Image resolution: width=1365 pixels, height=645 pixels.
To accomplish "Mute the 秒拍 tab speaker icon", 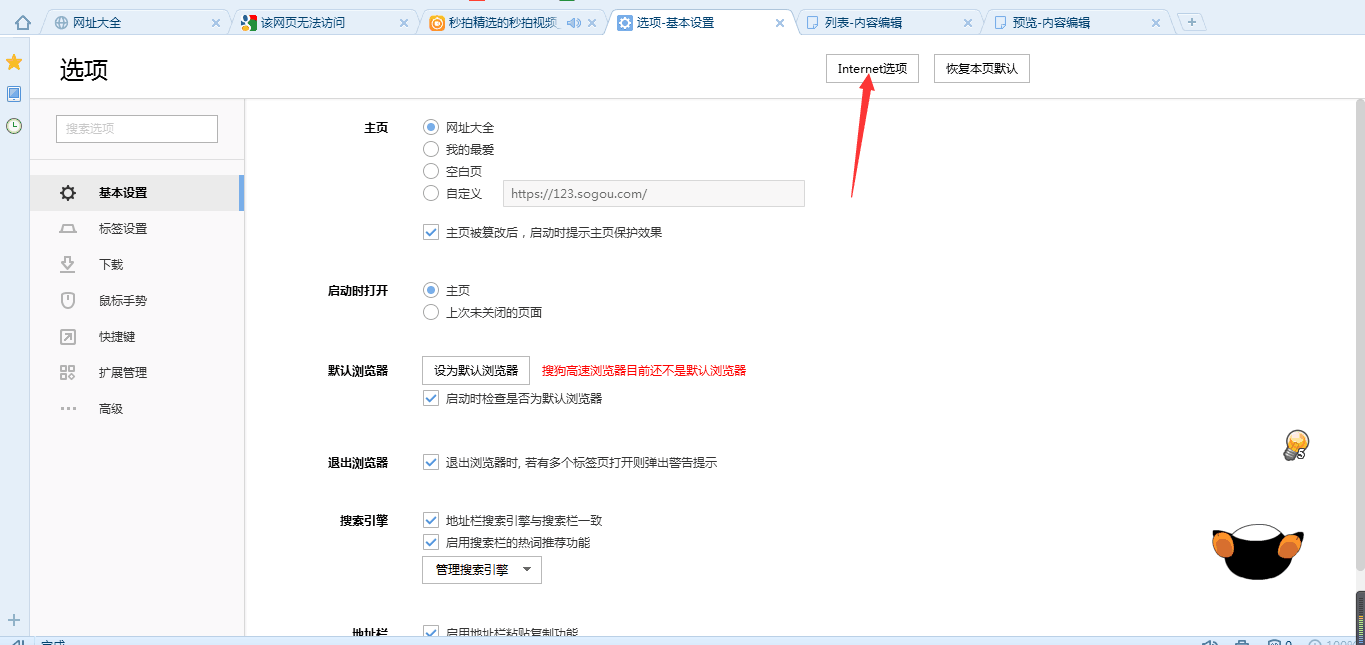I will (x=574, y=23).
